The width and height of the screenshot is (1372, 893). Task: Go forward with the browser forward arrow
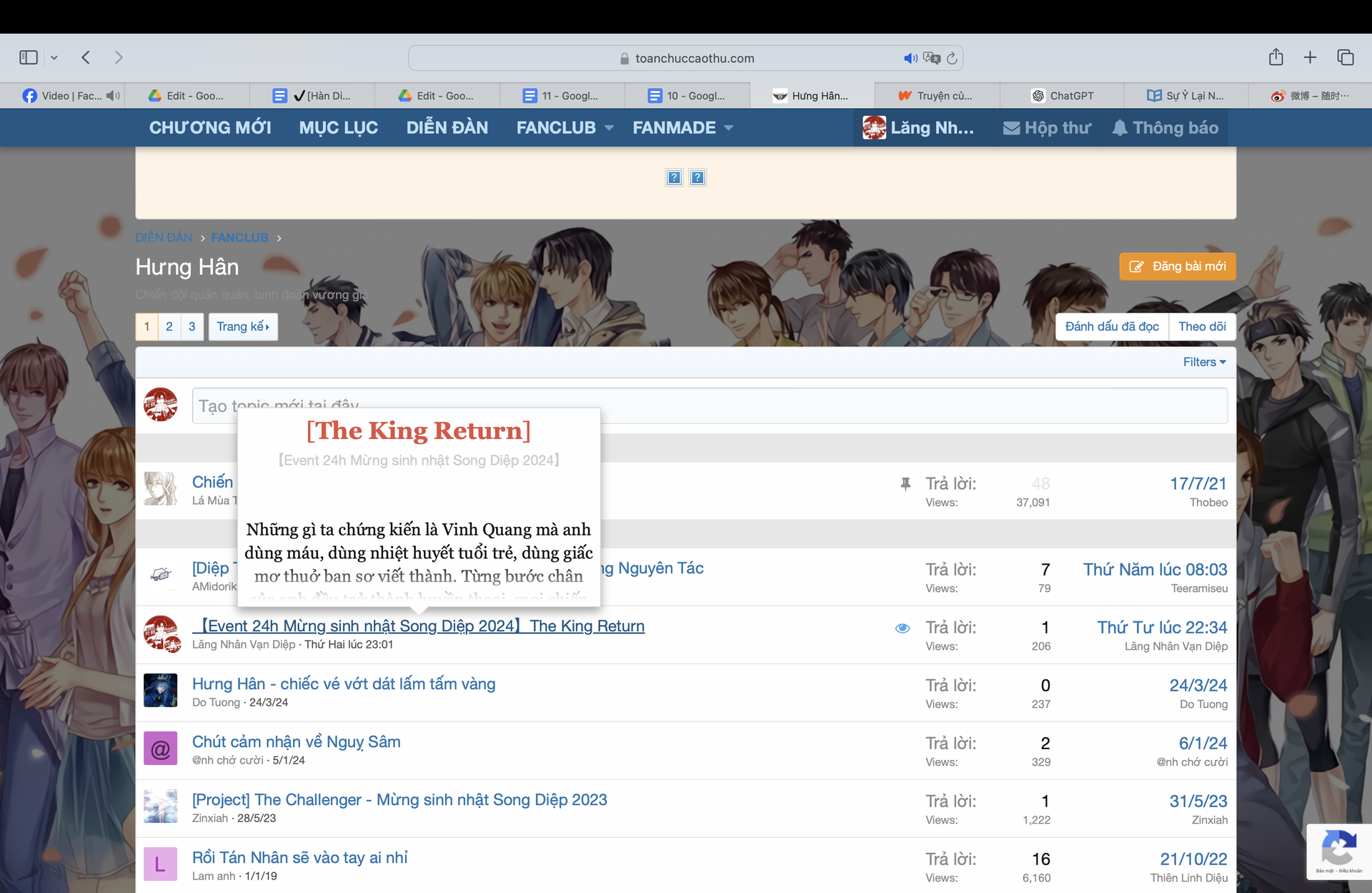tap(119, 57)
